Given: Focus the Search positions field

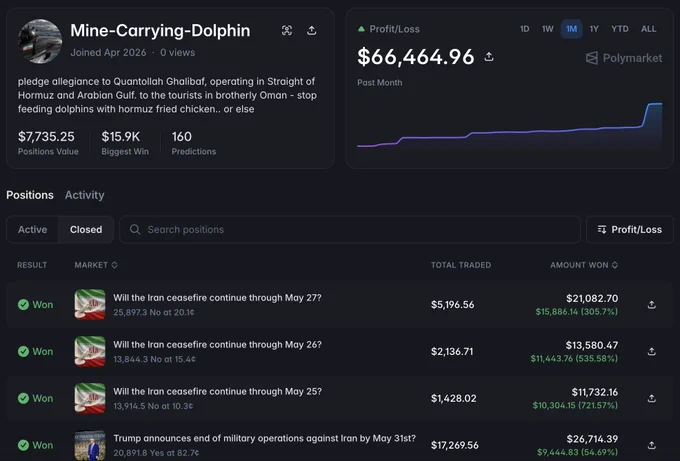Looking at the screenshot, I should [x=350, y=229].
